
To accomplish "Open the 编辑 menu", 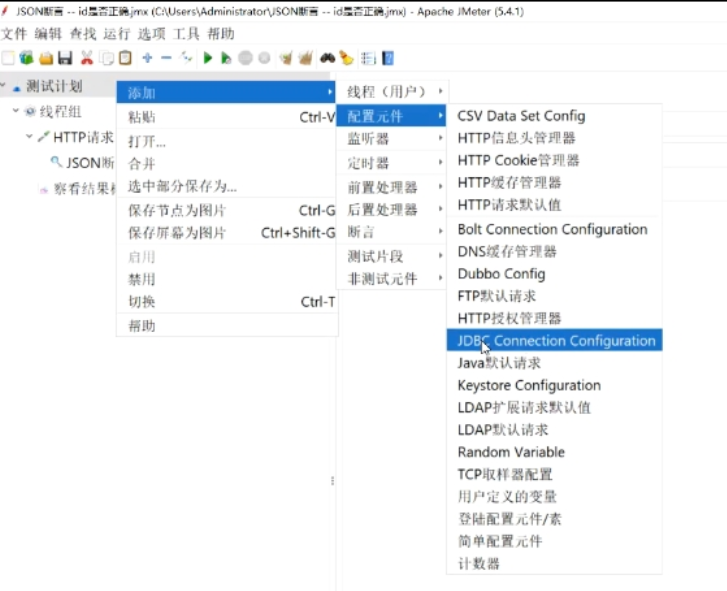I will click(x=48, y=34).
